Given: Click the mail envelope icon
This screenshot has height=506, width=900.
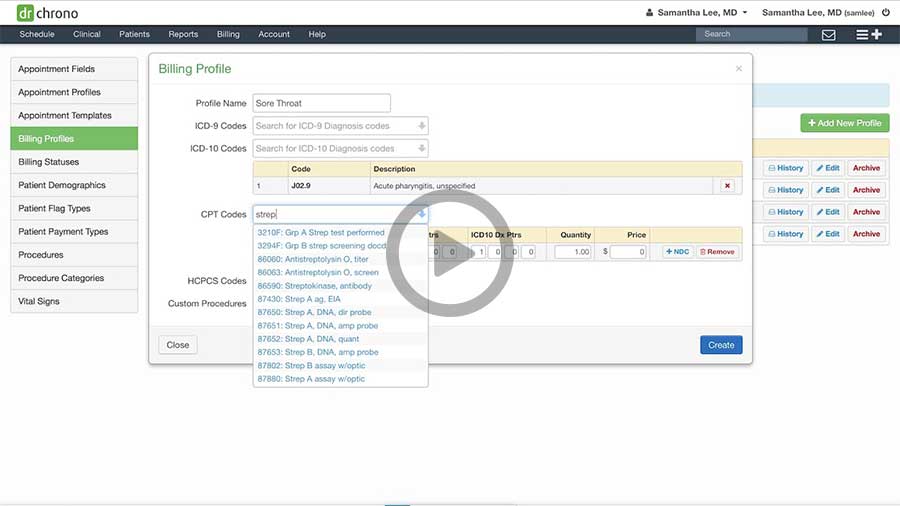Looking at the screenshot, I should 828,34.
